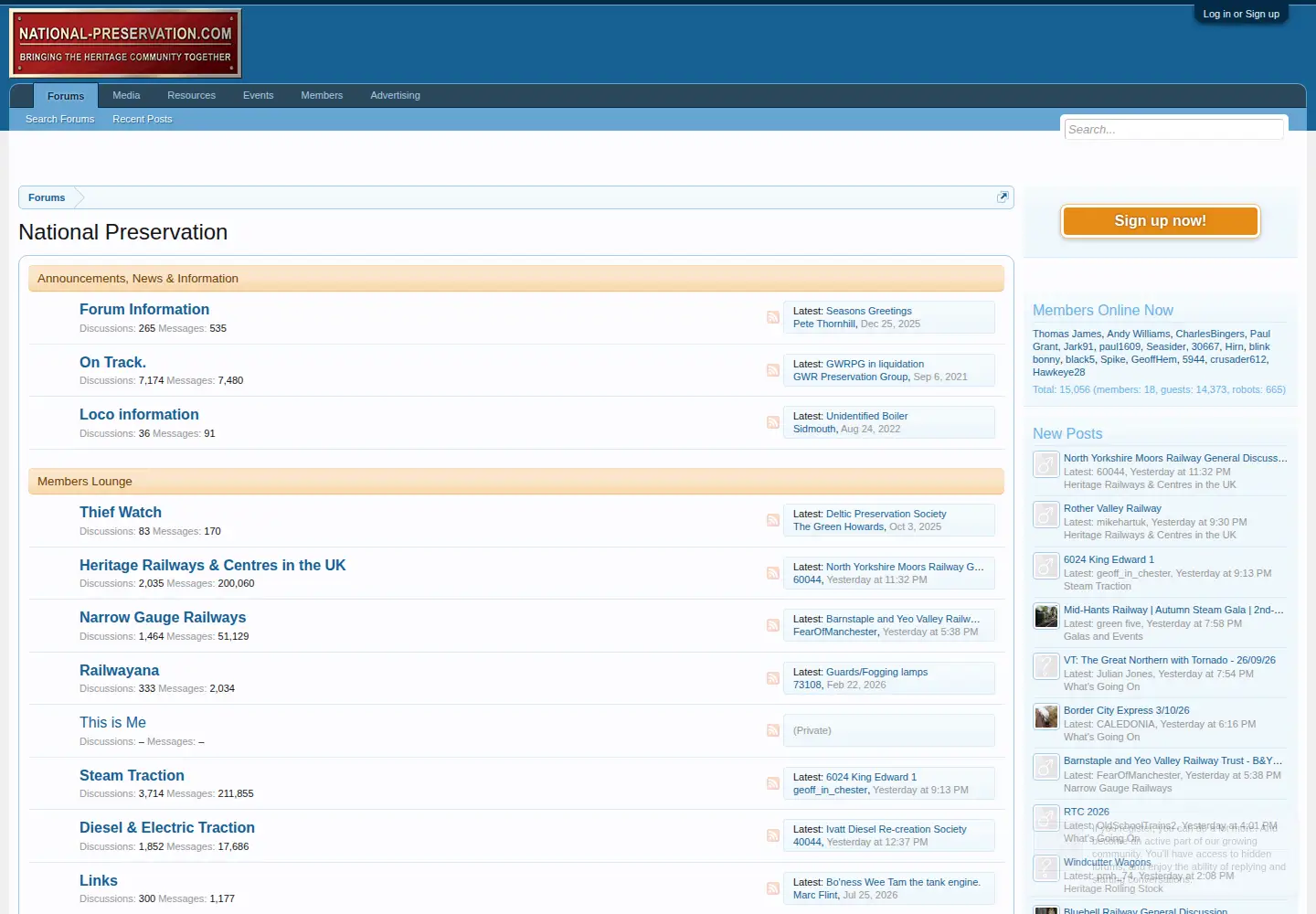Click Log in or Sign up
This screenshot has height=914, width=1316.
[x=1241, y=14]
